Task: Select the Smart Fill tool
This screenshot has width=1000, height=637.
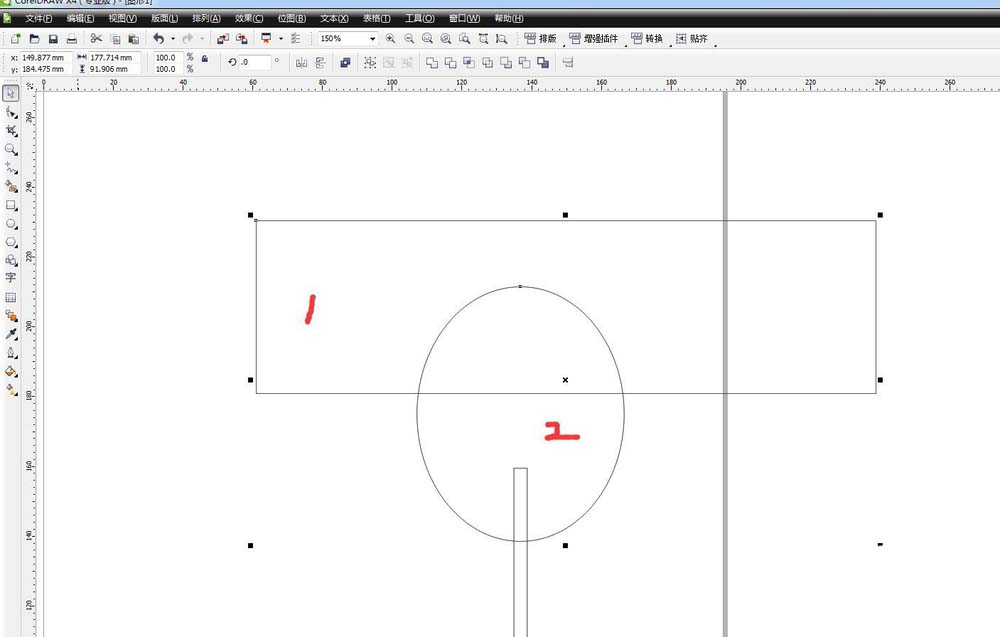Action: click(11, 187)
